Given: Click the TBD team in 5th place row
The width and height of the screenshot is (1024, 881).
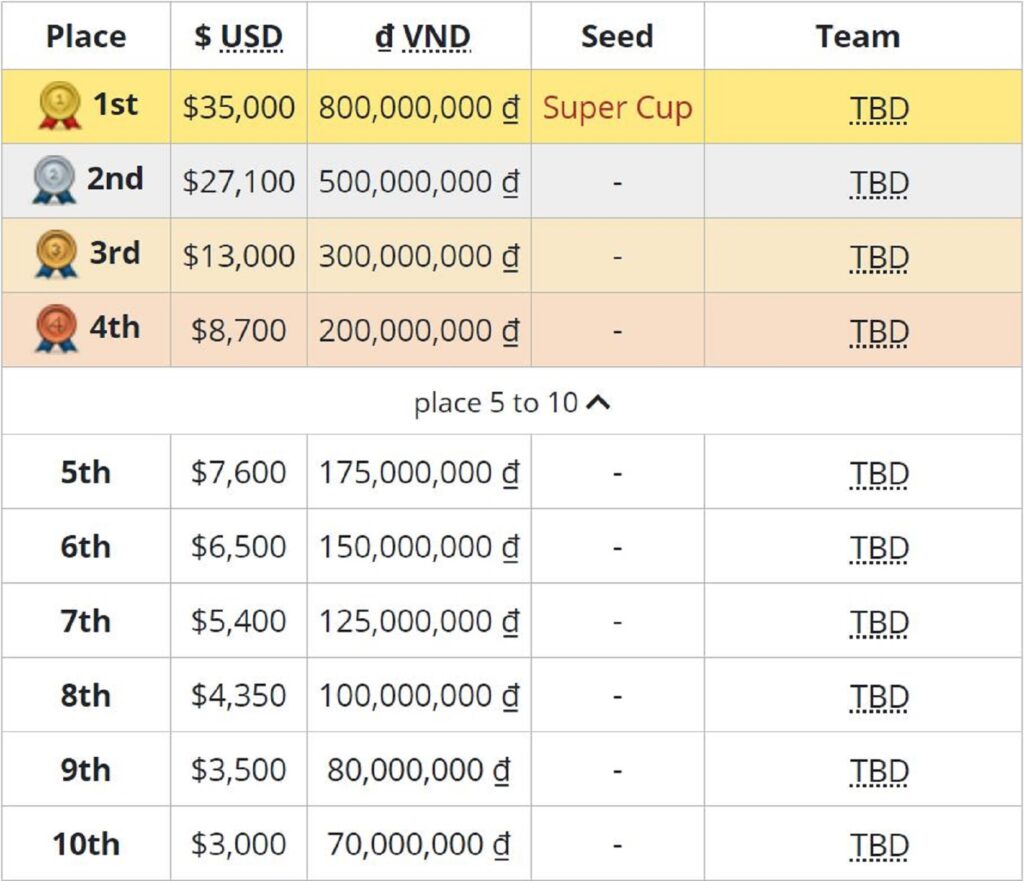Looking at the screenshot, I should [x=879, y=474].
